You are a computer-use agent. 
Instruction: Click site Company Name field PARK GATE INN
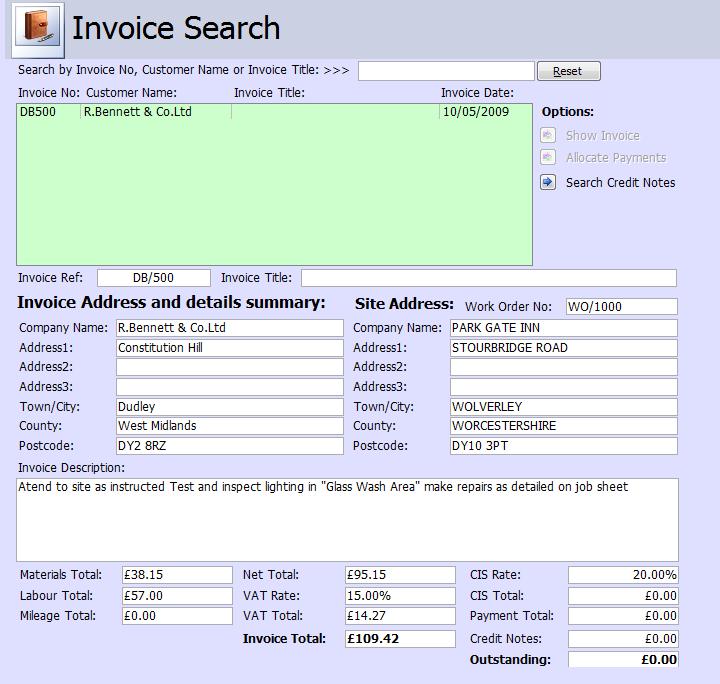click(x=563, y=328)
